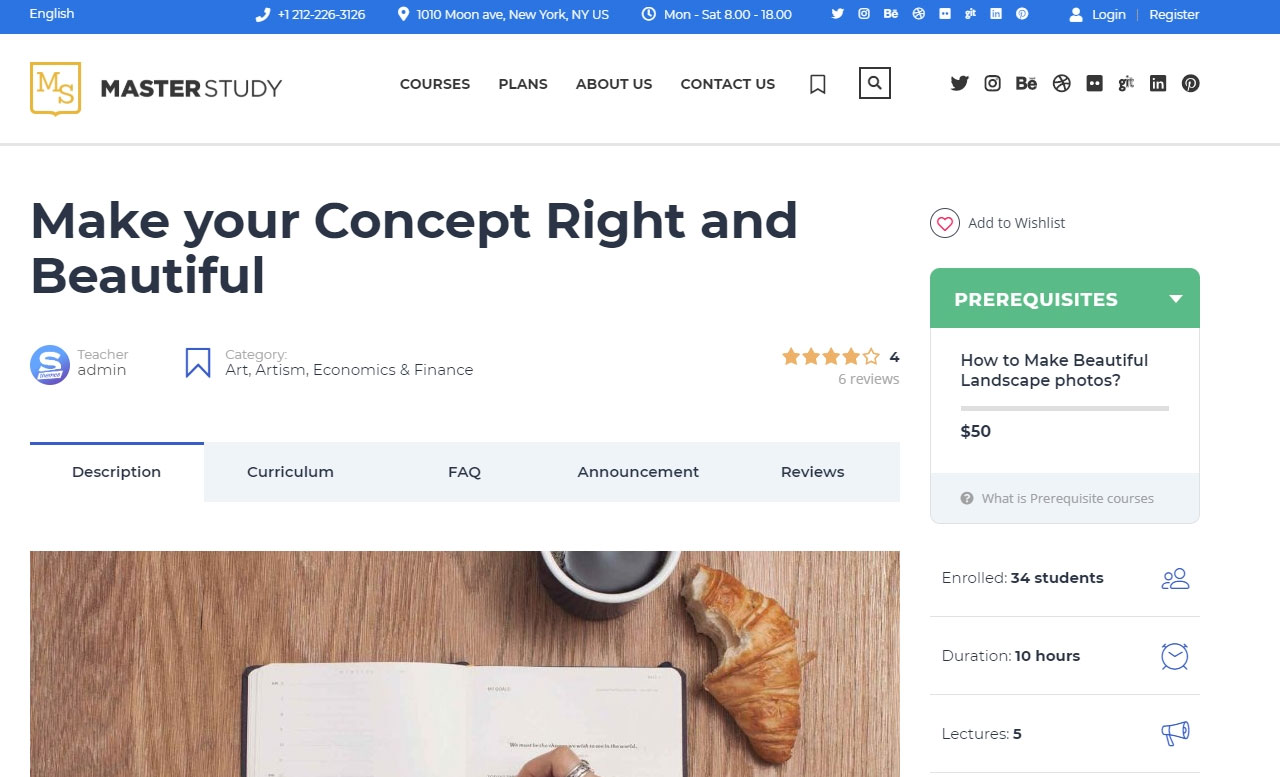Toggle the Add to Wishlist heart
Image resolution: width=1280 pixels, height=777 pixels.
pos(945,223)
